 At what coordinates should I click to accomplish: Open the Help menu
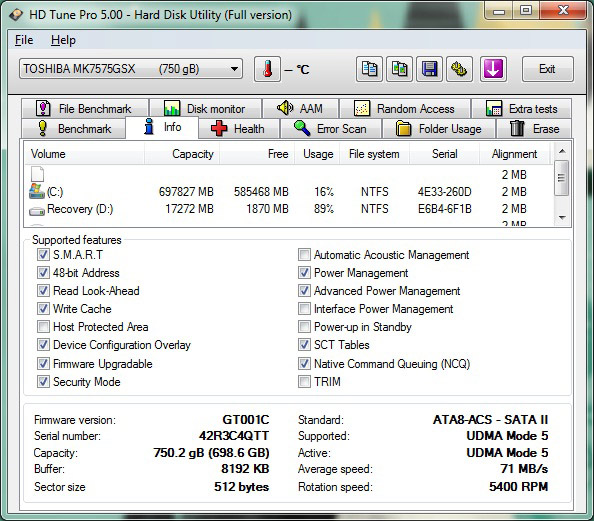(x=63, y=40)
